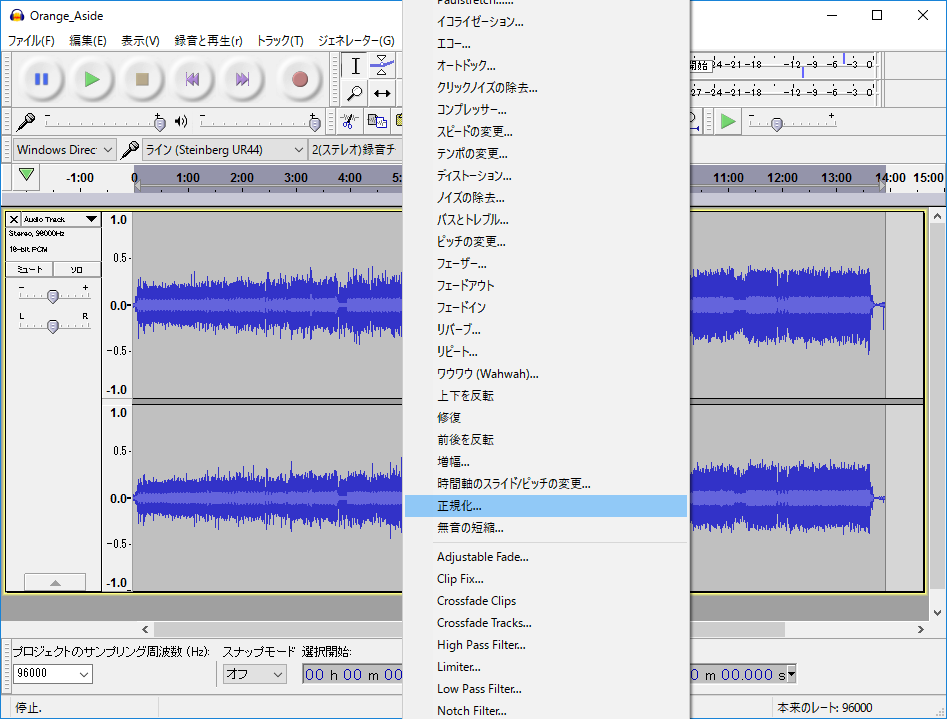Viewport: 947px width, 719px height.
Task: Close the Audio Track with the X
Action: click(14, 219)
